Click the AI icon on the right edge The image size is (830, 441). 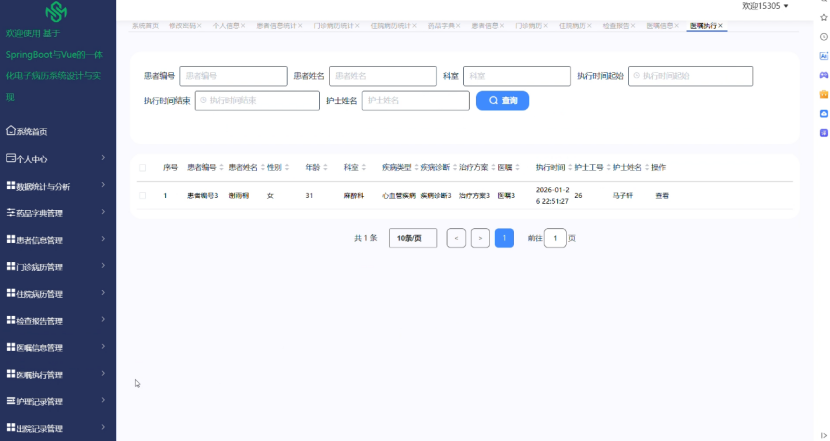click(824, 56)
